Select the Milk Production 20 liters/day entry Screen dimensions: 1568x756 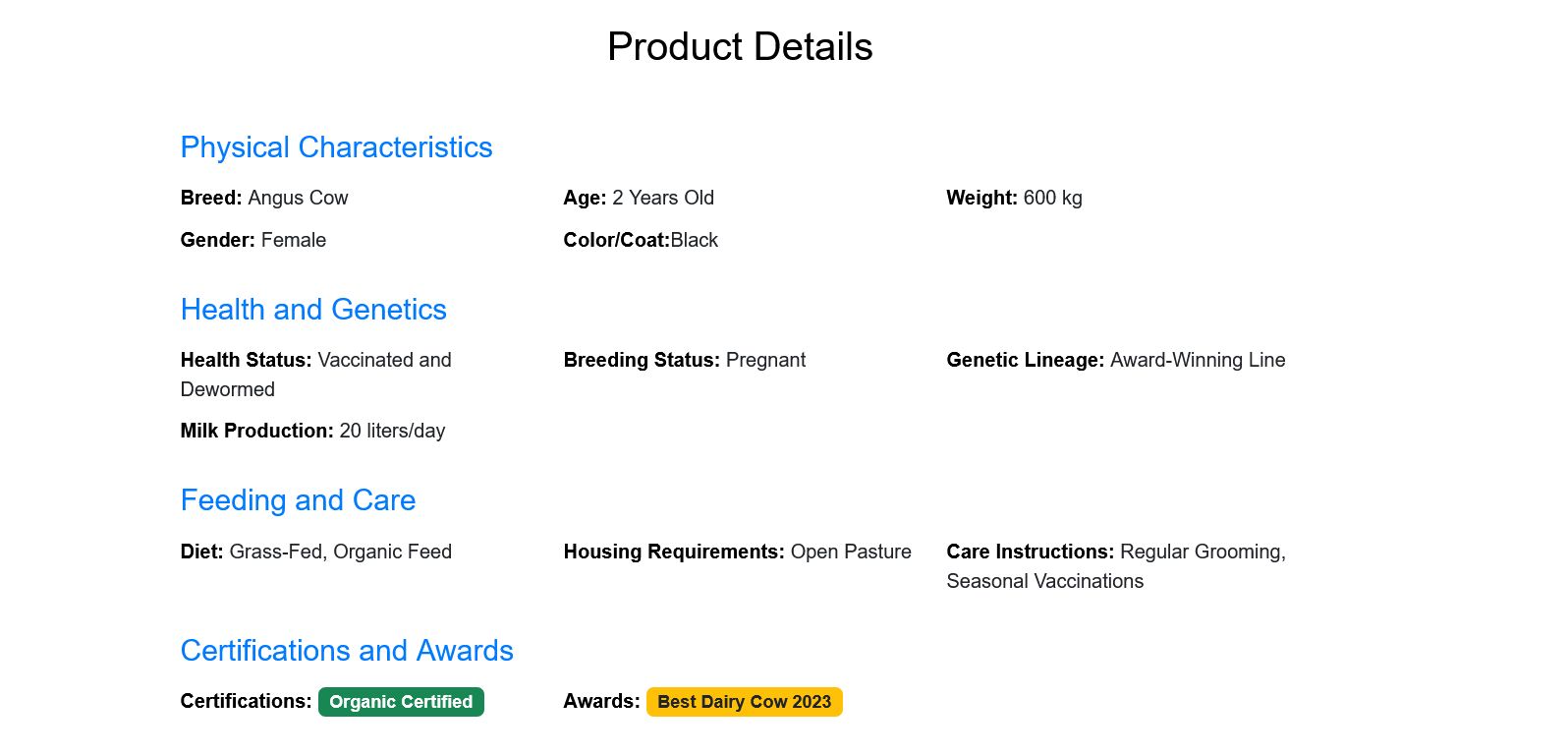coord(312,431)
